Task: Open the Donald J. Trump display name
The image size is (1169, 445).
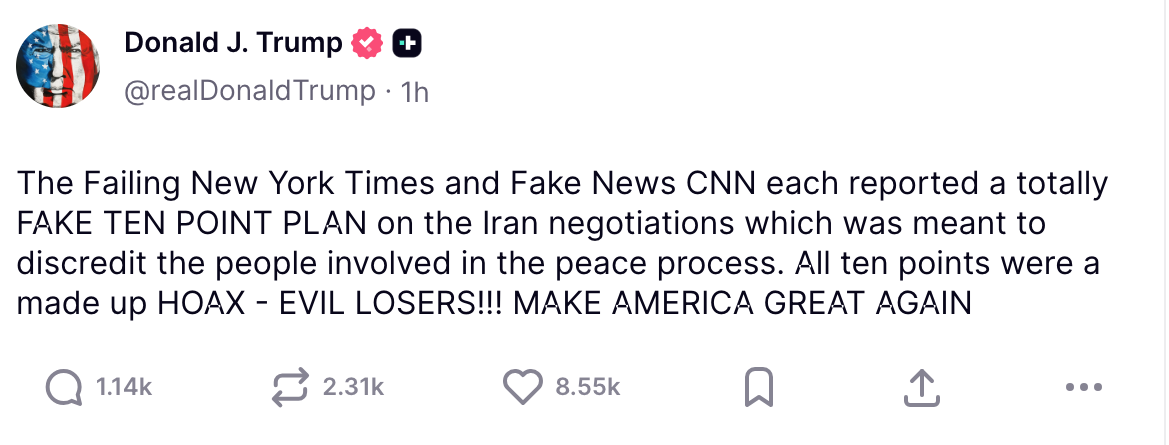Action: point(232,43)
